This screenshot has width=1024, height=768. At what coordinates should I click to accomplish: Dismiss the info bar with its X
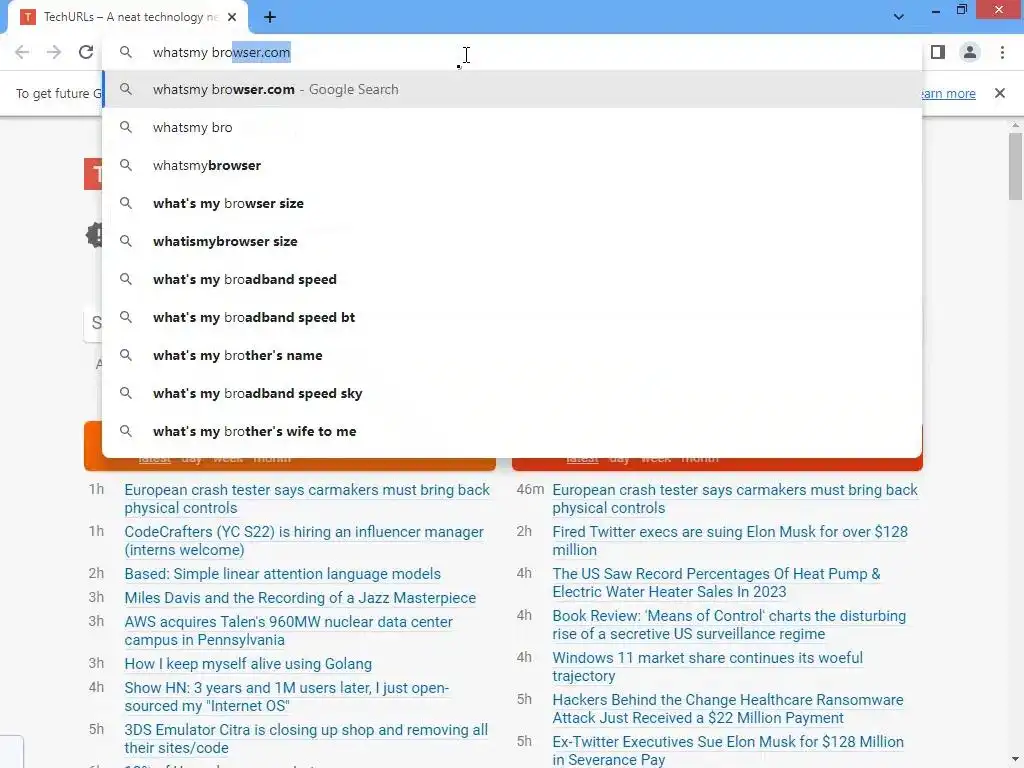pyautogui.click(x=999, y=93)
